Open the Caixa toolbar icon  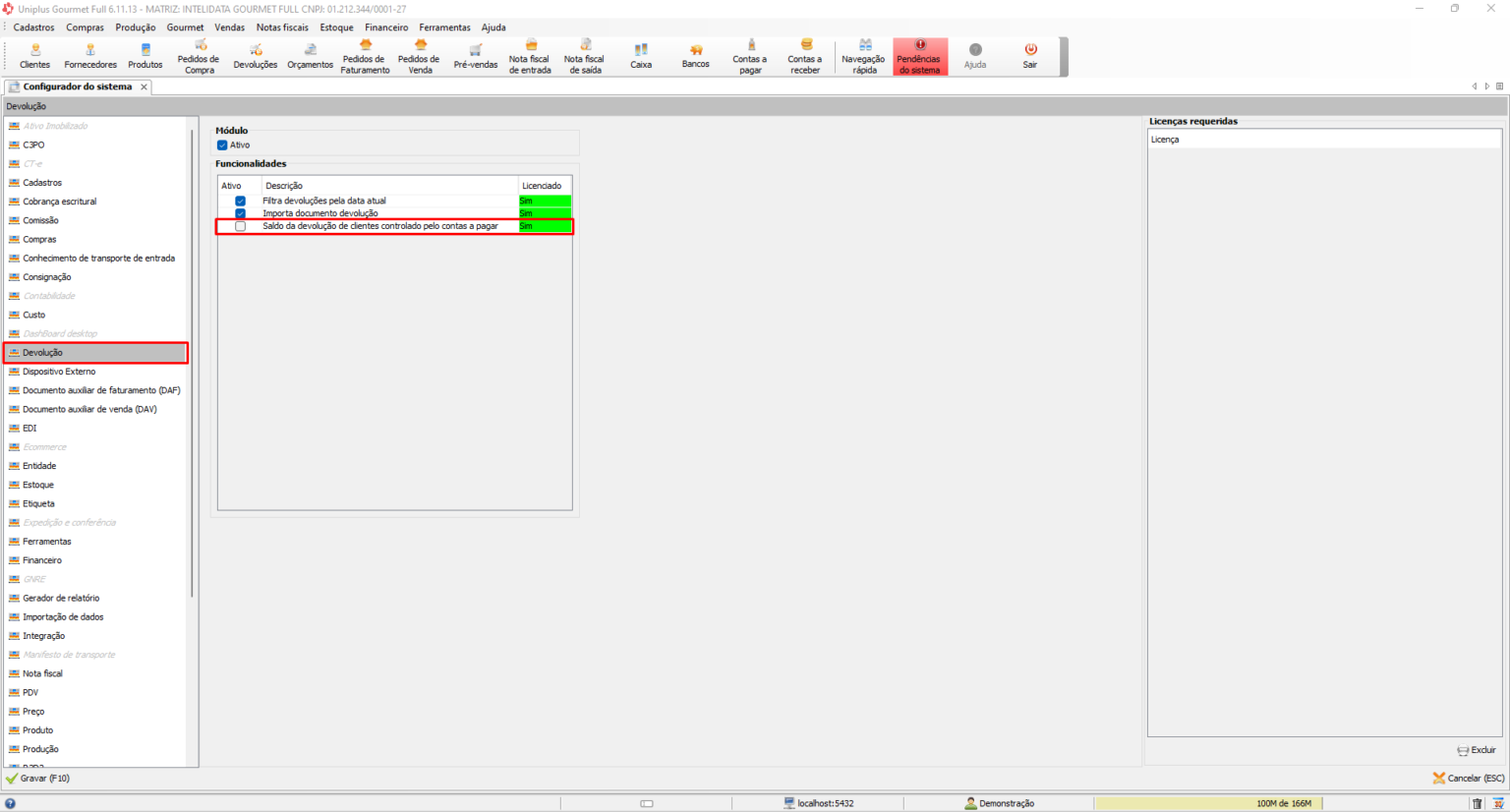tap(641, 56)
